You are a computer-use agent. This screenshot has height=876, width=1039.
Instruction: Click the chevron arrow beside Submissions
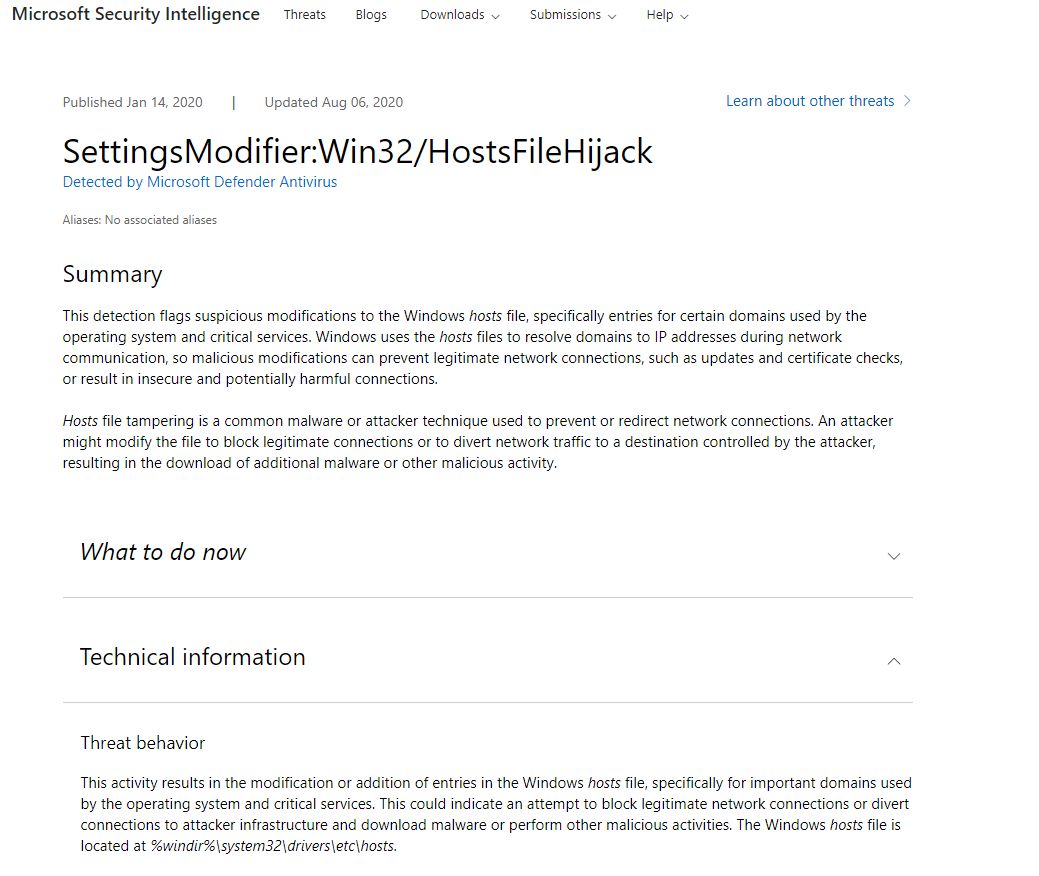(612, 16)
